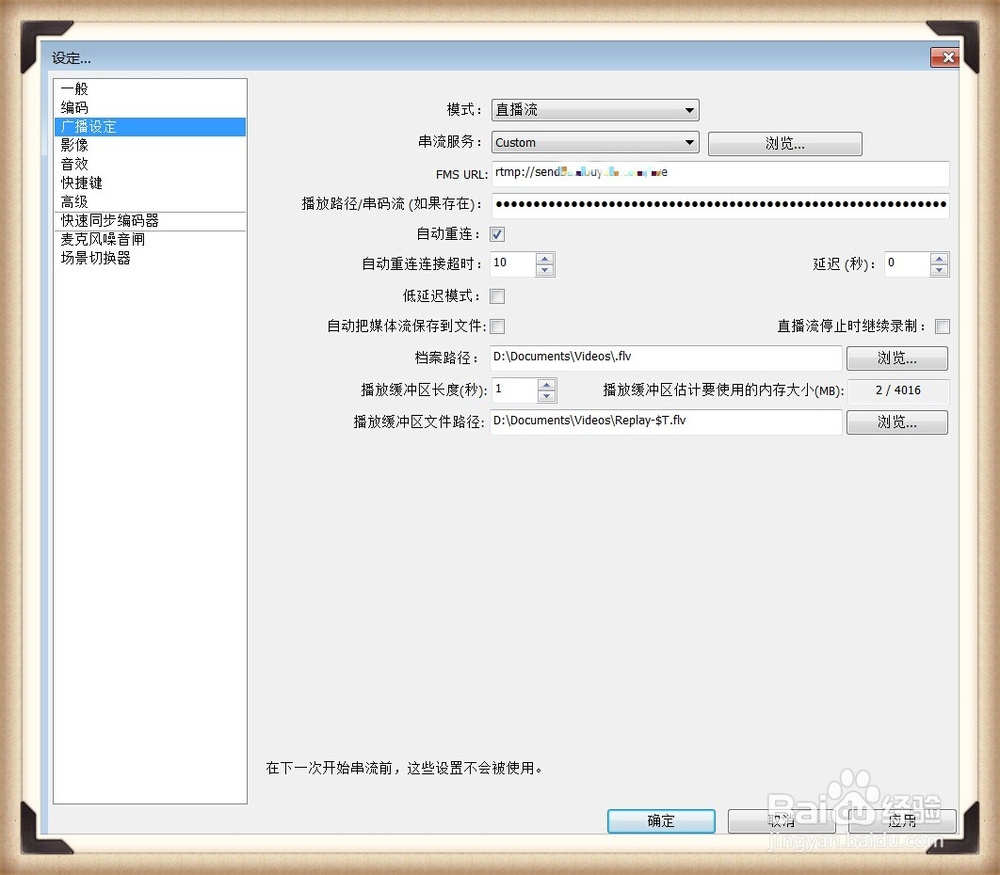Open the 串流服务 Custom dropdown
Image resolution: width=1000 pixels, height=875 pixels.
[595, 142]
